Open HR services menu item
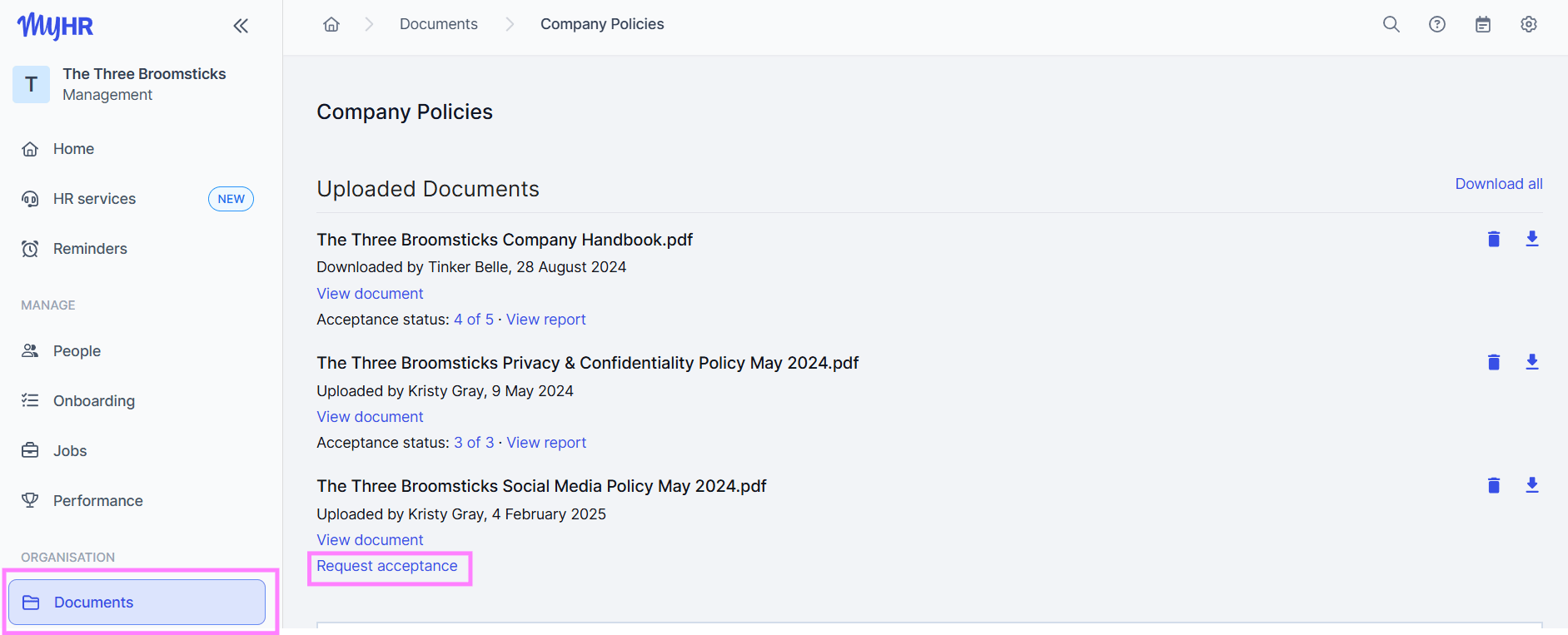The image size is (1568, 635). pyautogui.click(x=94, y=199)
